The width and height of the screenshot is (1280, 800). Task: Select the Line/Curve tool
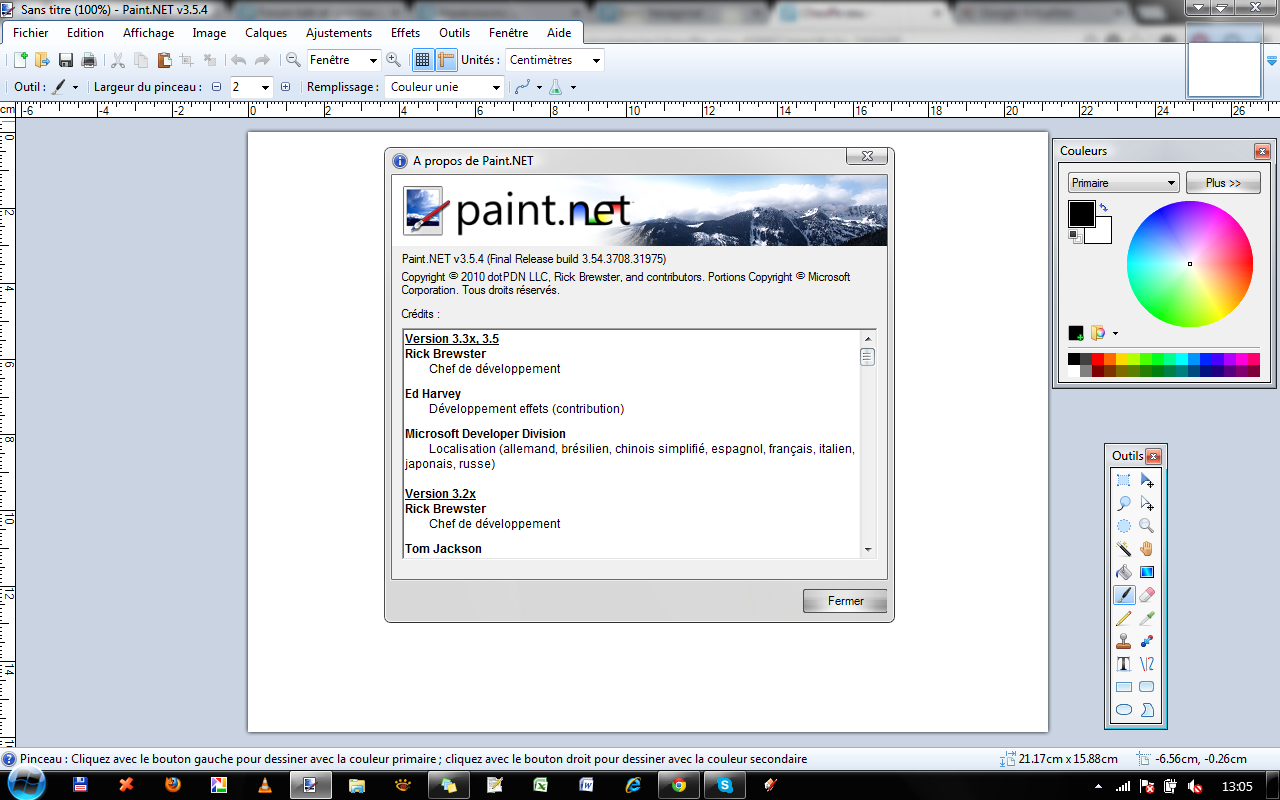coord(1147,664)
